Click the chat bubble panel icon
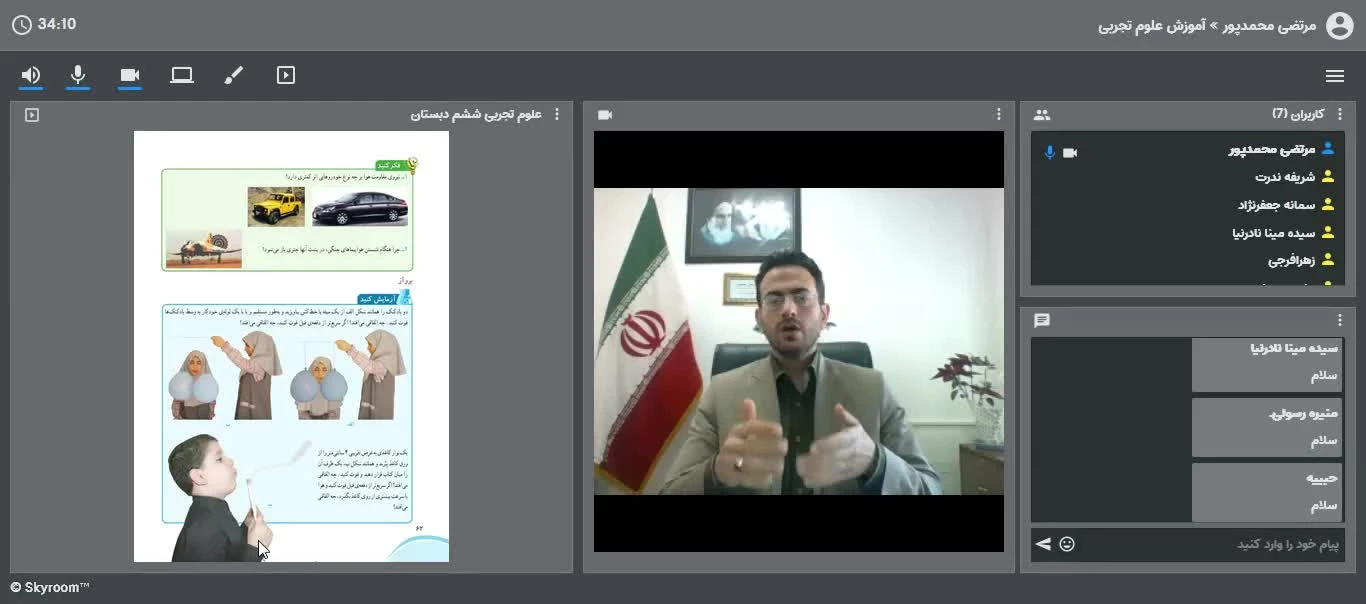Image resolution: width=1366 pixels, height=604 pixels. pos(1042,320)
